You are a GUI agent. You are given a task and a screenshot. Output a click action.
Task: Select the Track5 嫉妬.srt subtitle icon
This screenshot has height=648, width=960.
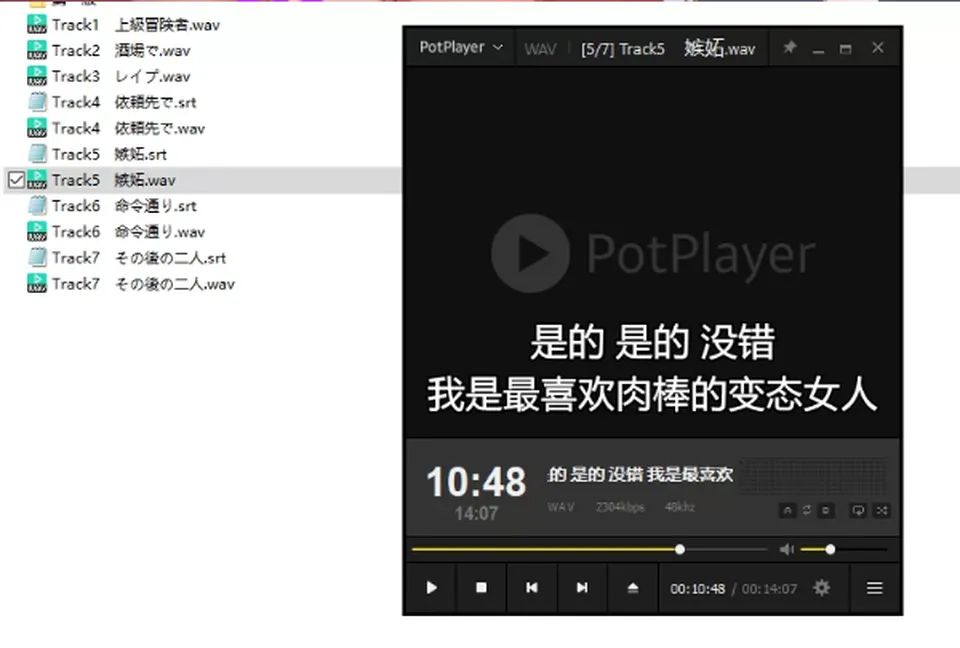pyautogui.click(x=37, y=154)
